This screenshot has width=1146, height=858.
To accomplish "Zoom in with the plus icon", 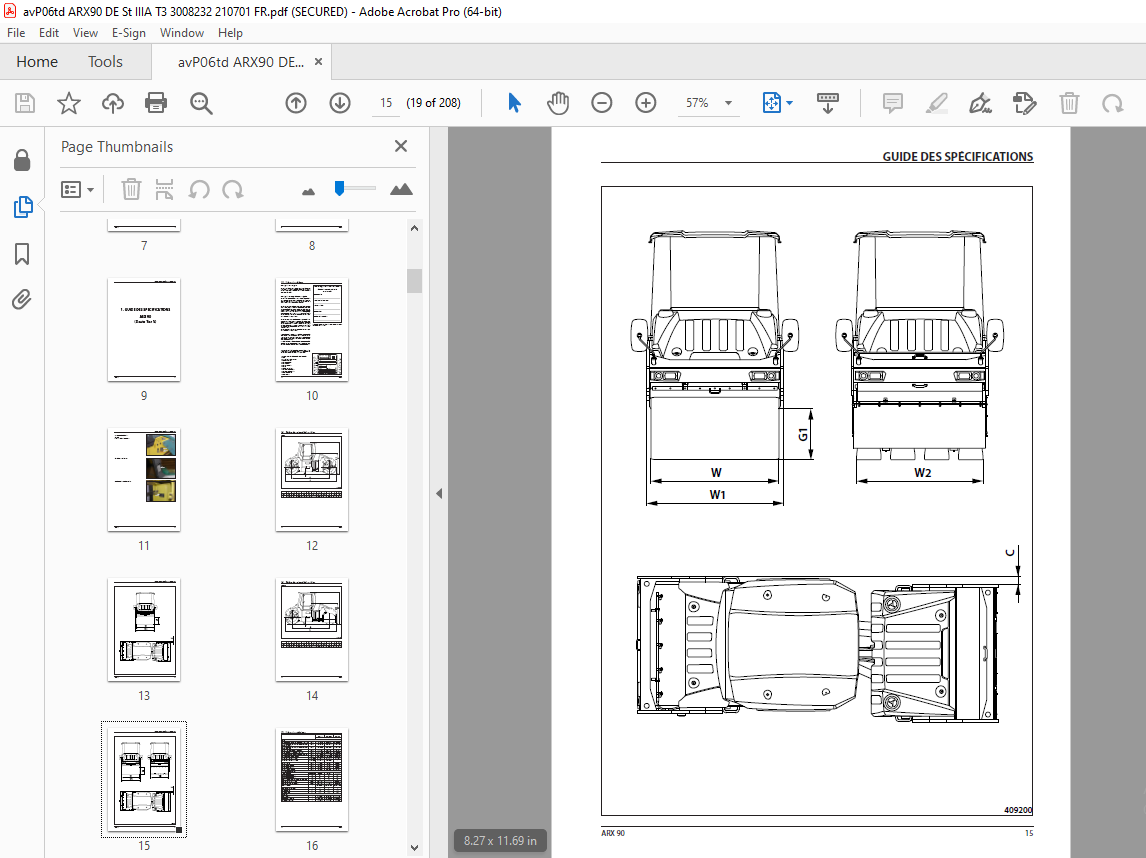I will 645,103.
